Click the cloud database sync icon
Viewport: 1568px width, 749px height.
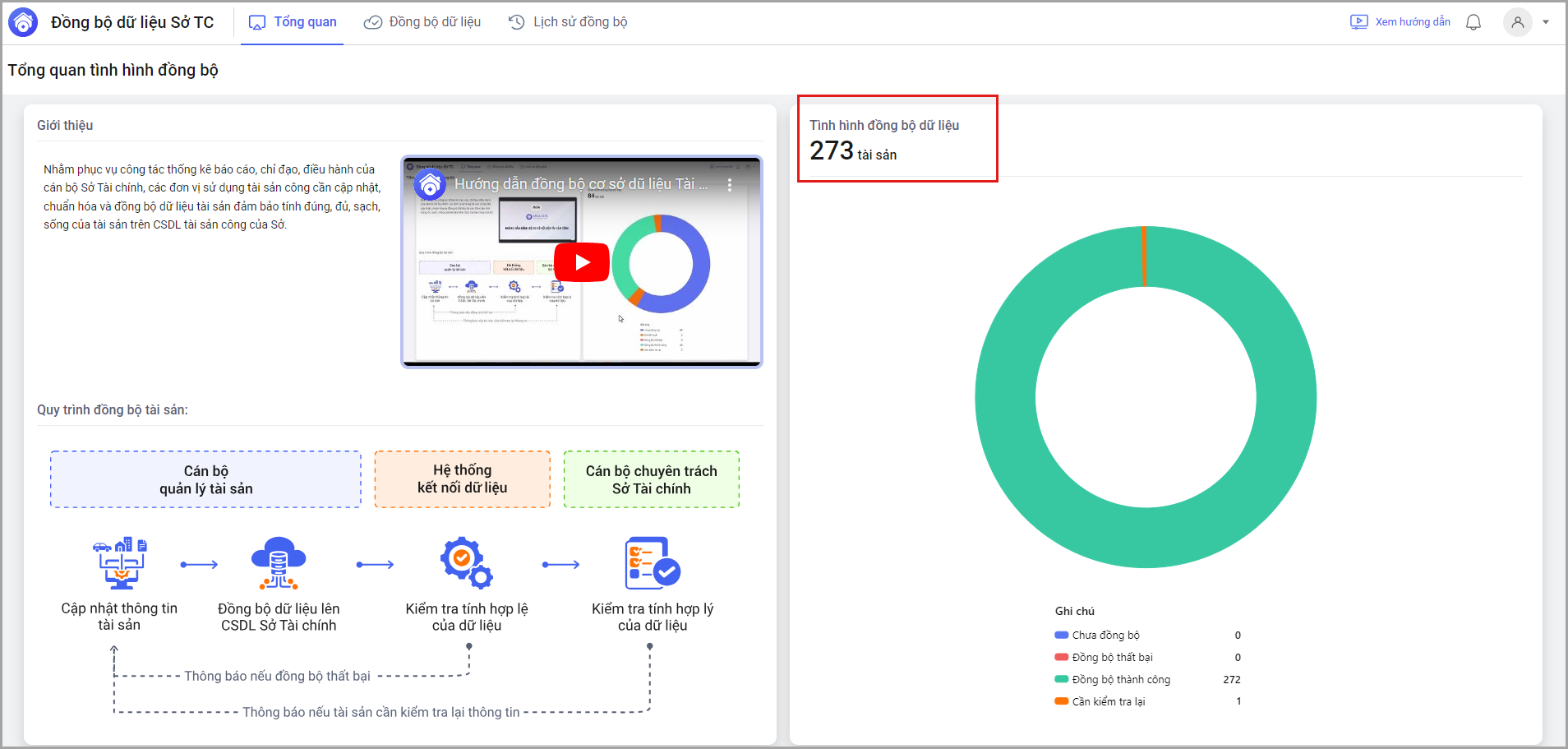[x=279, y=563]
